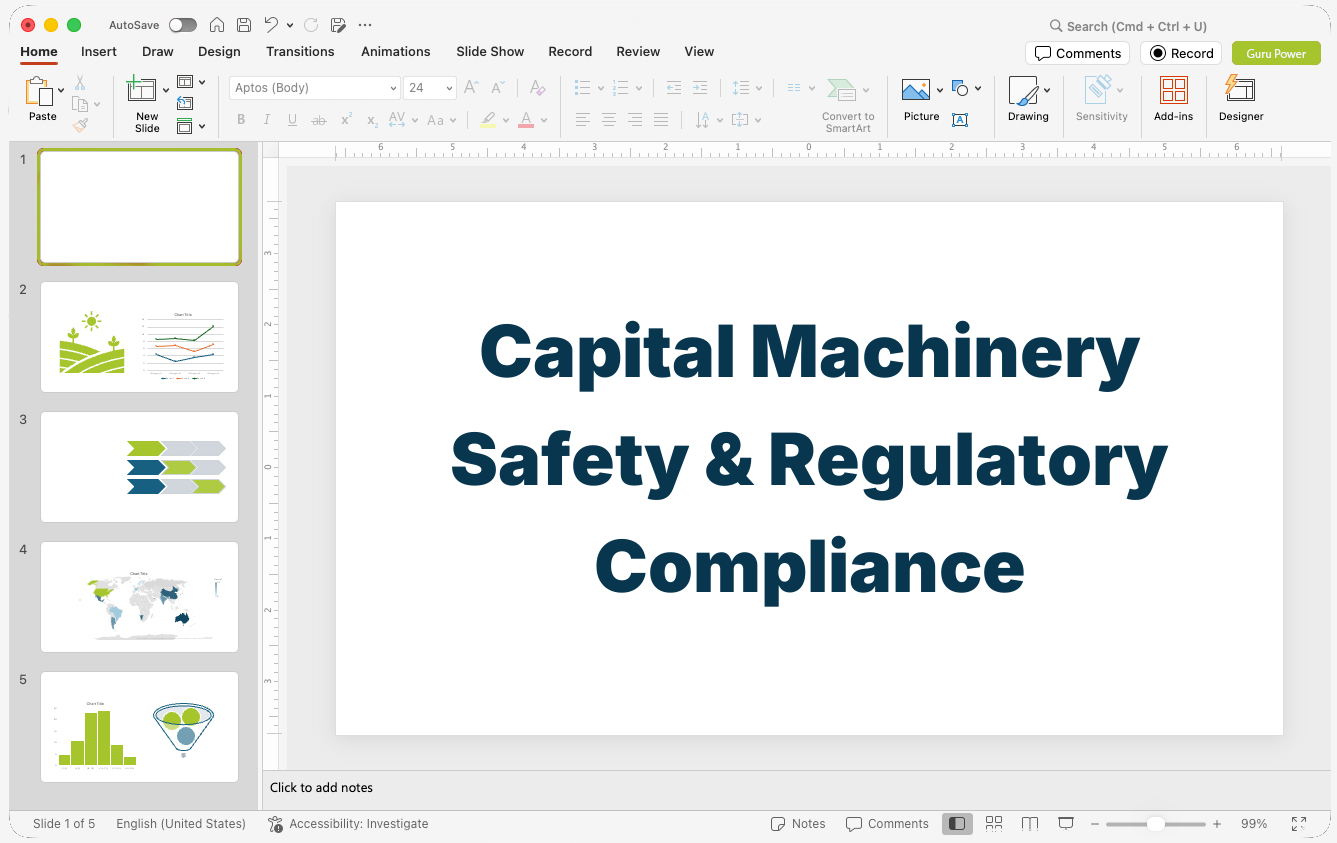Viewport: 1337px width, 843px height.
Task: Click the Record button at top right
Action: [x=1181, y=53]
